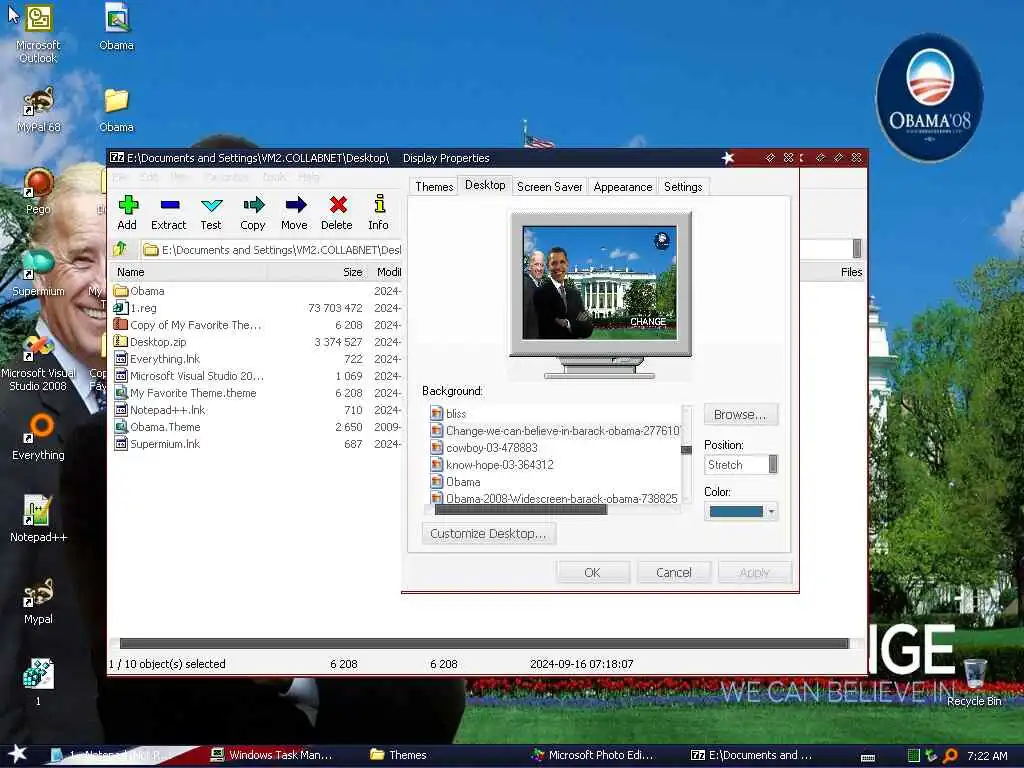Click the Extract toolbar icon
The width and height of the screenshot is (1024, 768).
[x=169, y=213]
